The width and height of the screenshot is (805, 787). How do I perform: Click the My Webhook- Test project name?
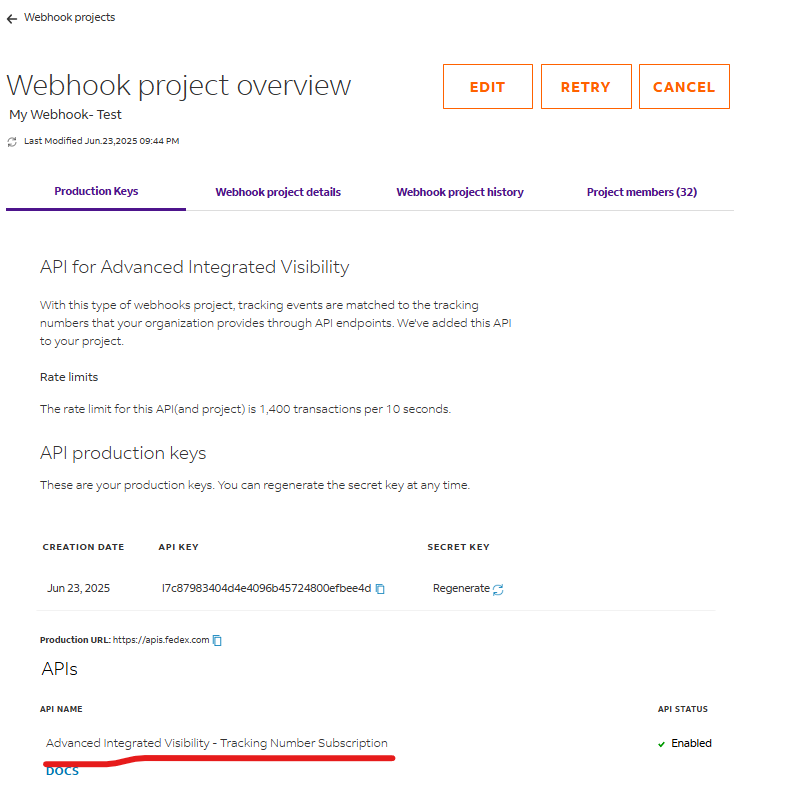click(66, 115)
